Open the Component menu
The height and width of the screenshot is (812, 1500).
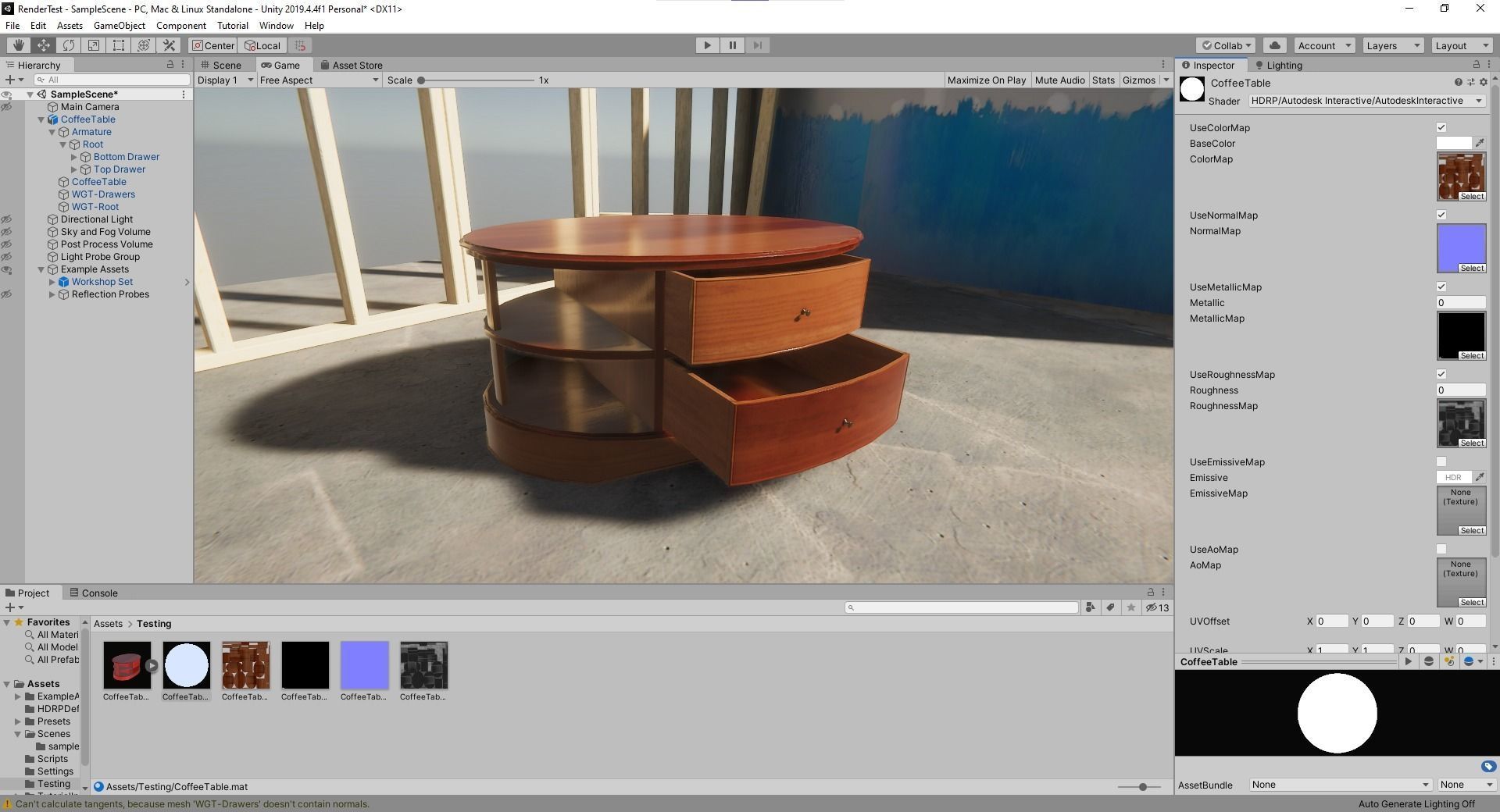click(180, 25)
